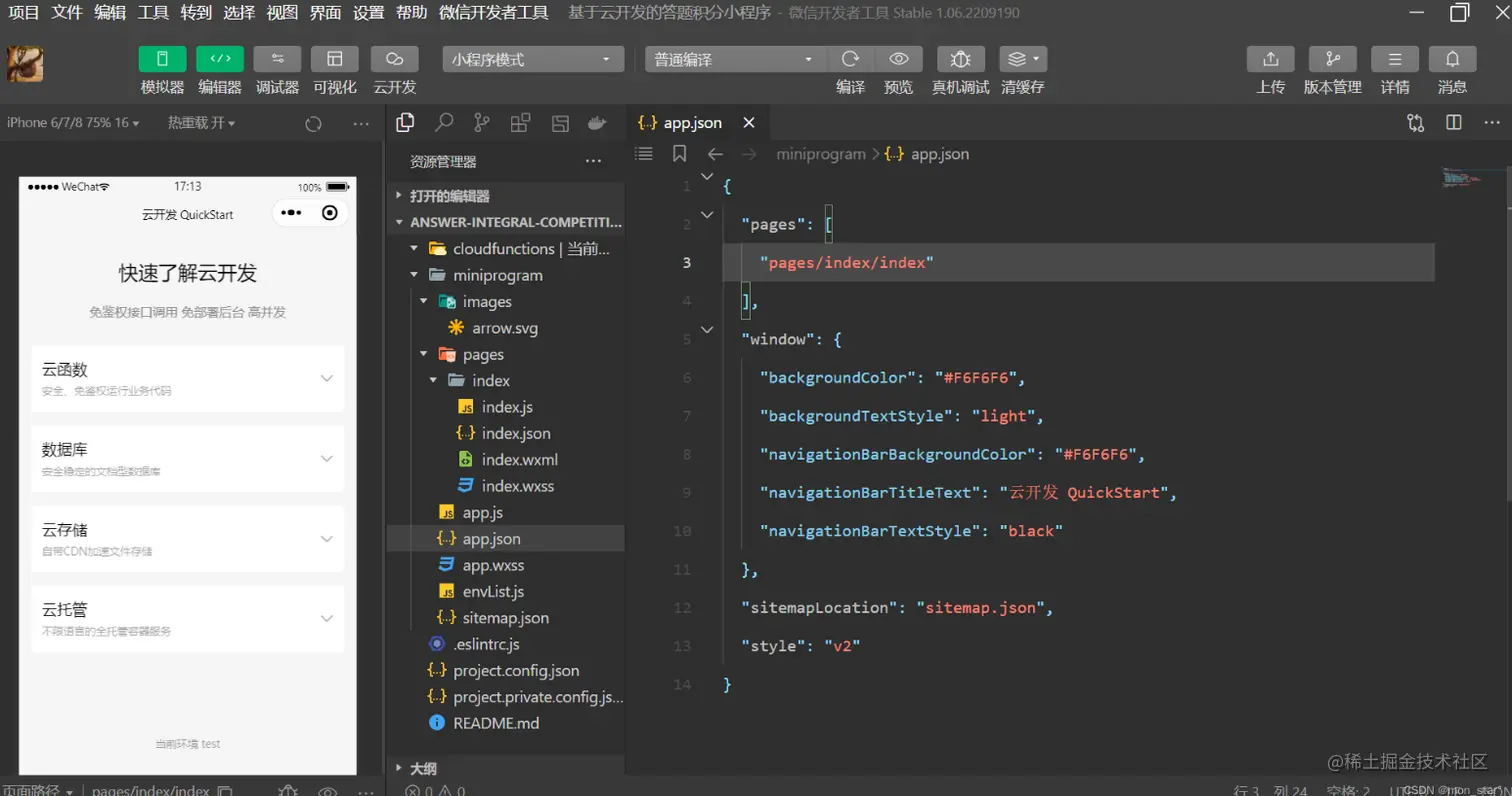
Task: Collapse the ANSWER-INTEGRAL-COMPETITI... project root
Action: (x=506, y=222)
